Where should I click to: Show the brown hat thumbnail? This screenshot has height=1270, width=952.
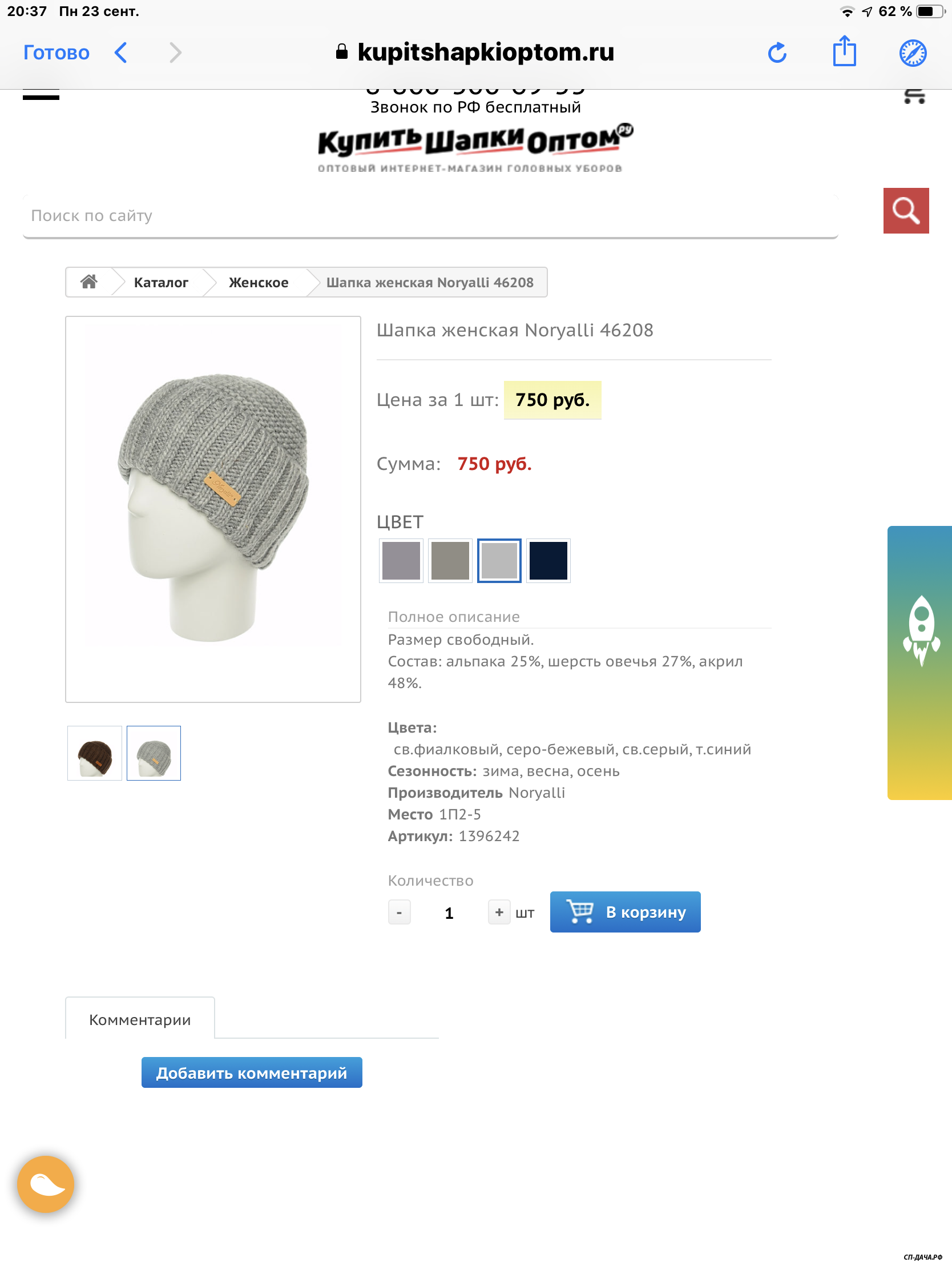pyautogui.click(x=95, y=753)
